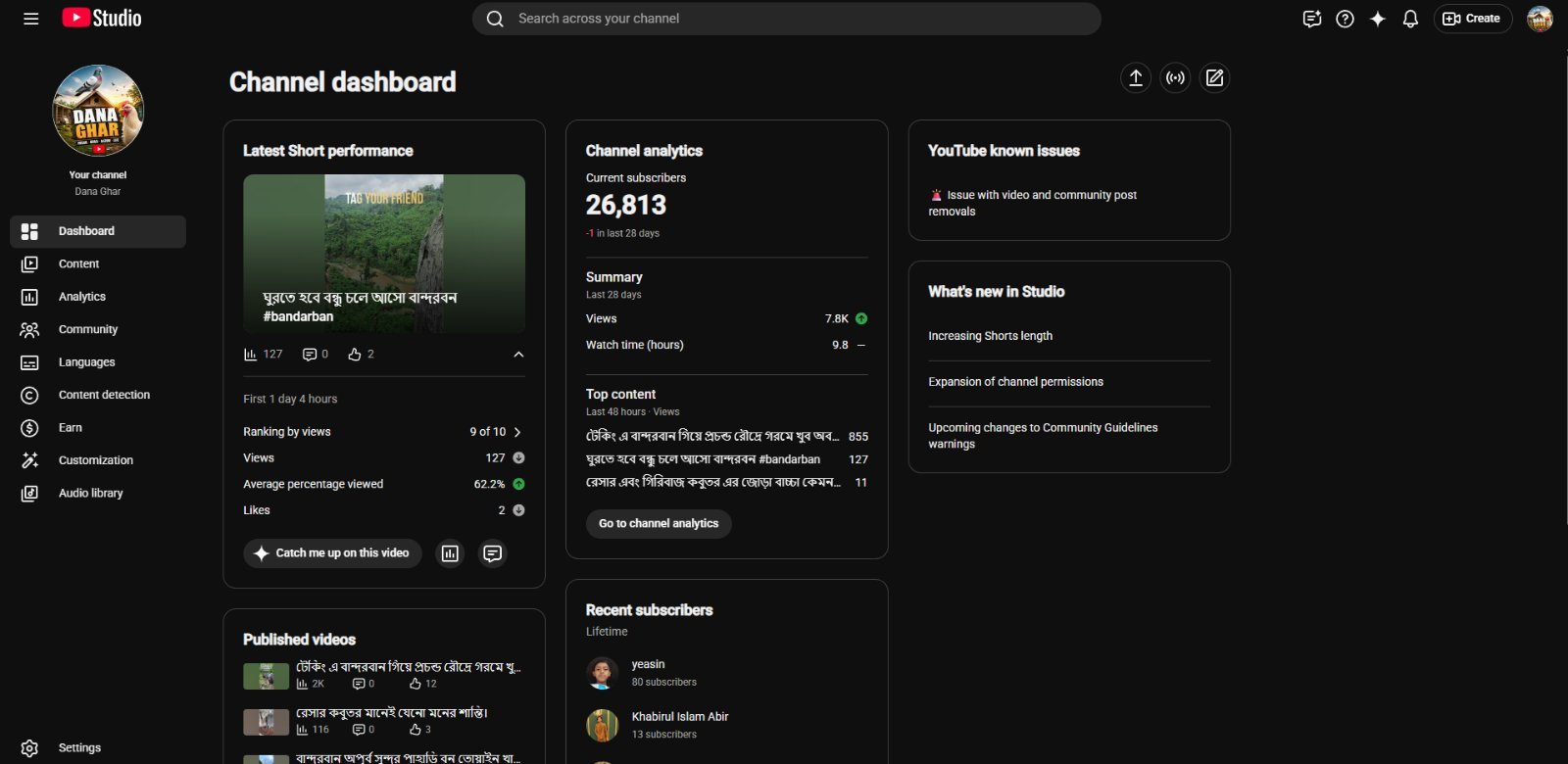This screenshot has height=764, width=1568.
Task: Click Khabirul Islam Abir's avatar
Action: point(603,726)
